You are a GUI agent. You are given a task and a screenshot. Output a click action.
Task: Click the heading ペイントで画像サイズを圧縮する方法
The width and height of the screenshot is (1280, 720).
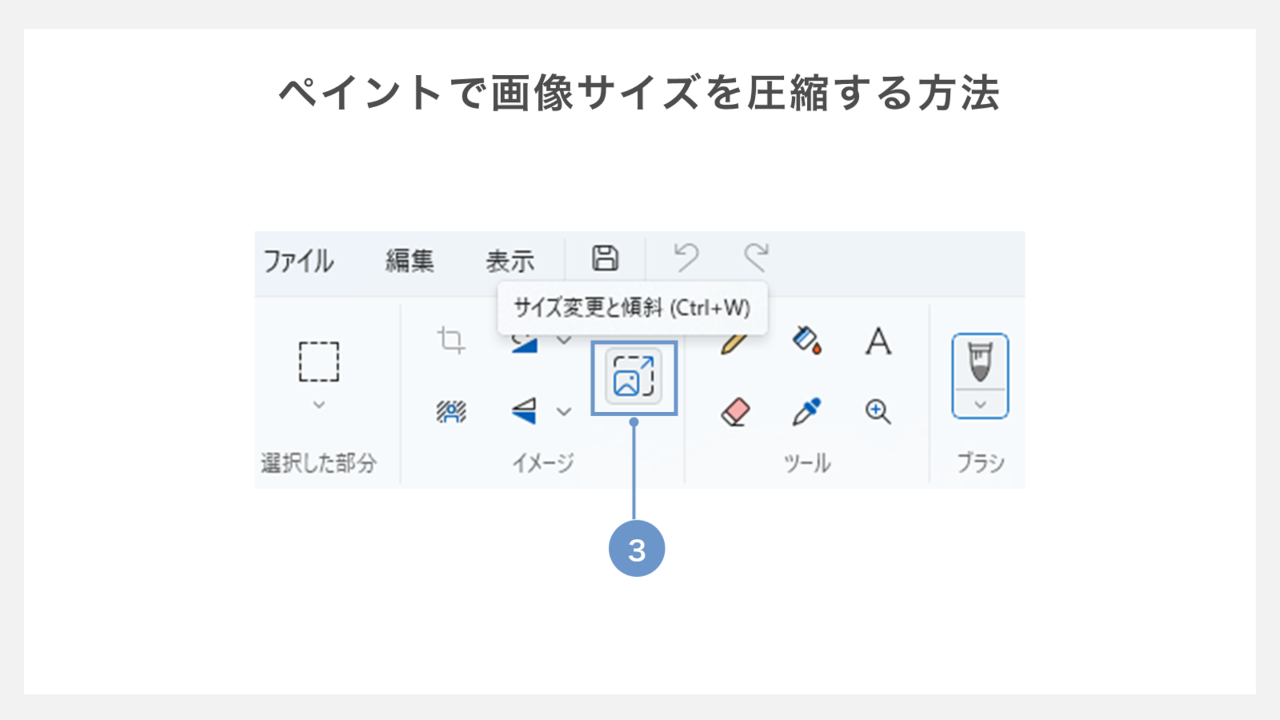pos(640,93)
